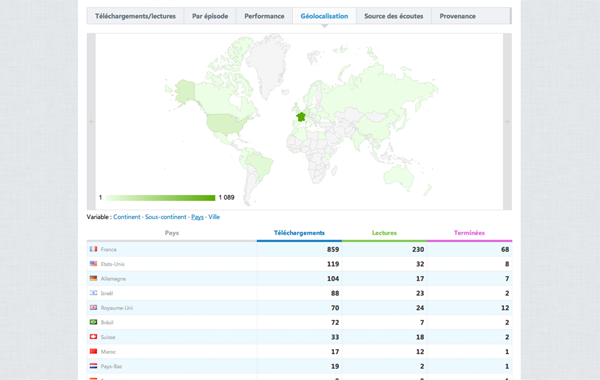Select the Ville variable link

pos(214,217)
